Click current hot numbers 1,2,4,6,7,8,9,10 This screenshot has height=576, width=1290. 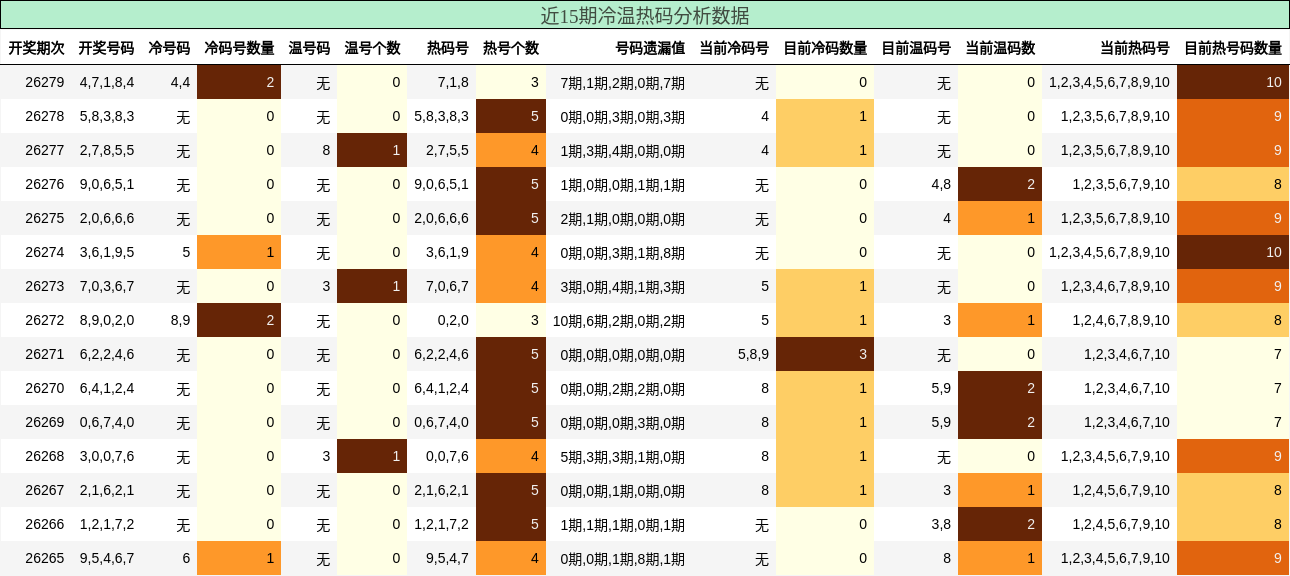pyautogui.click(x=1121, y=320)
